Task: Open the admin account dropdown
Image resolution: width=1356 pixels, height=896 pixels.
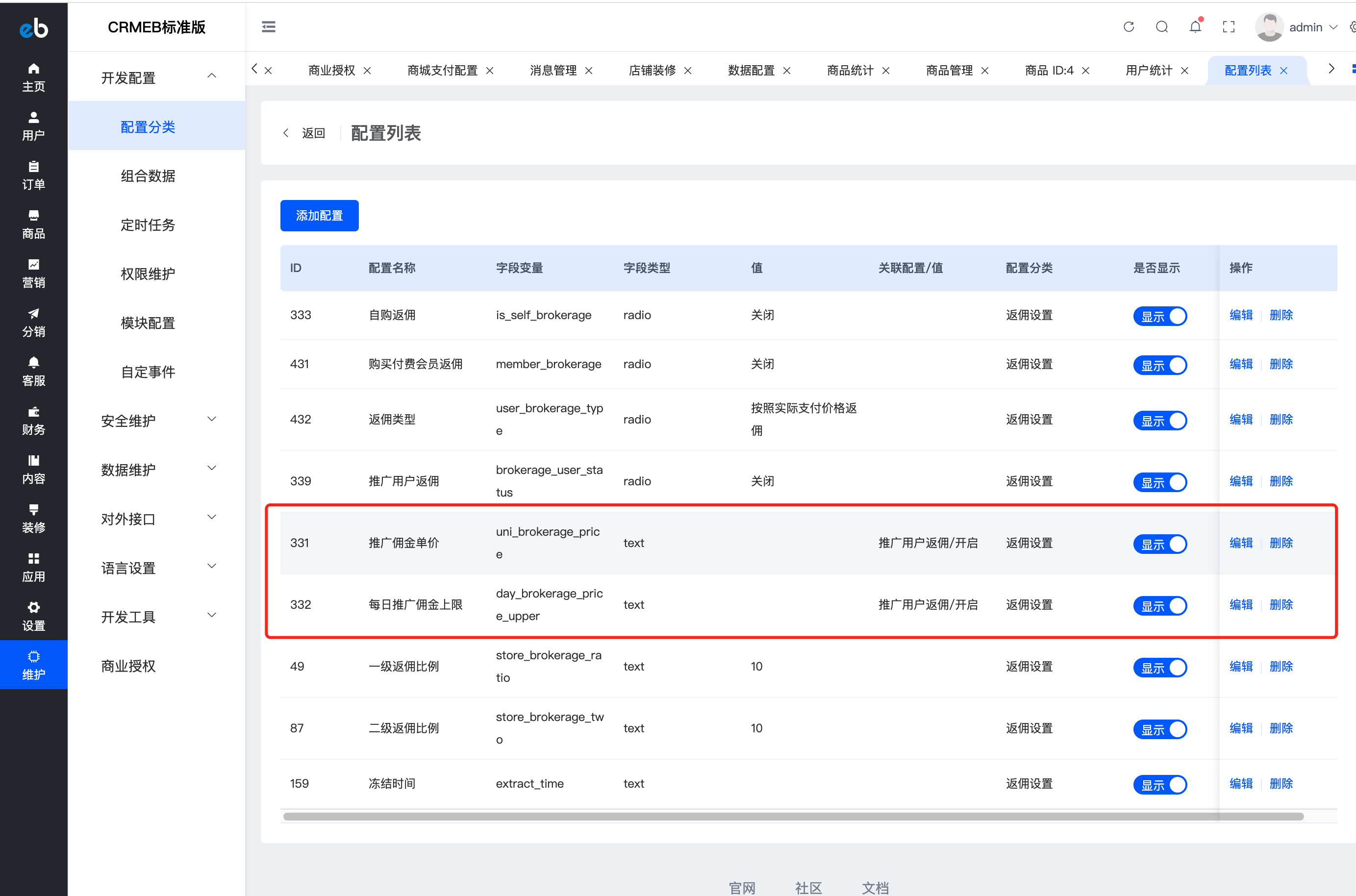Action: (1313, 27)
